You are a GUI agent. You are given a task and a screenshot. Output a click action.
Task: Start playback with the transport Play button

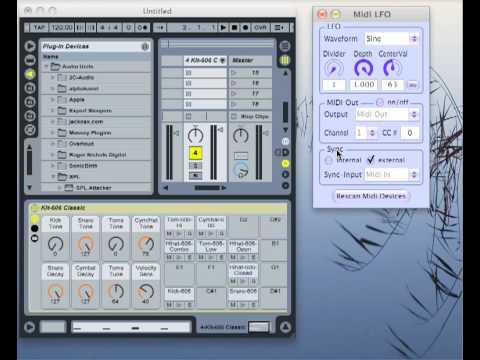[223, 28]
